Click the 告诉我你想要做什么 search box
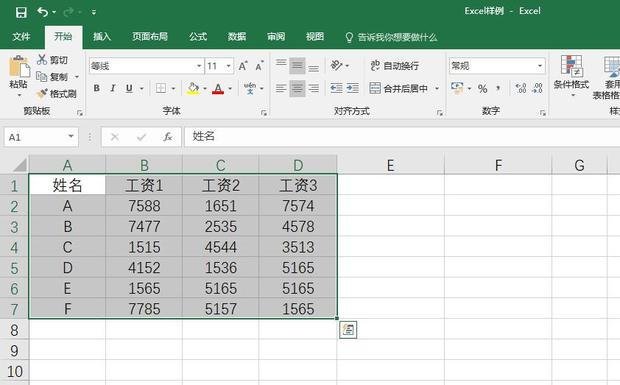The width and height of the screenshot is (620, 385). tap(391, 37)
